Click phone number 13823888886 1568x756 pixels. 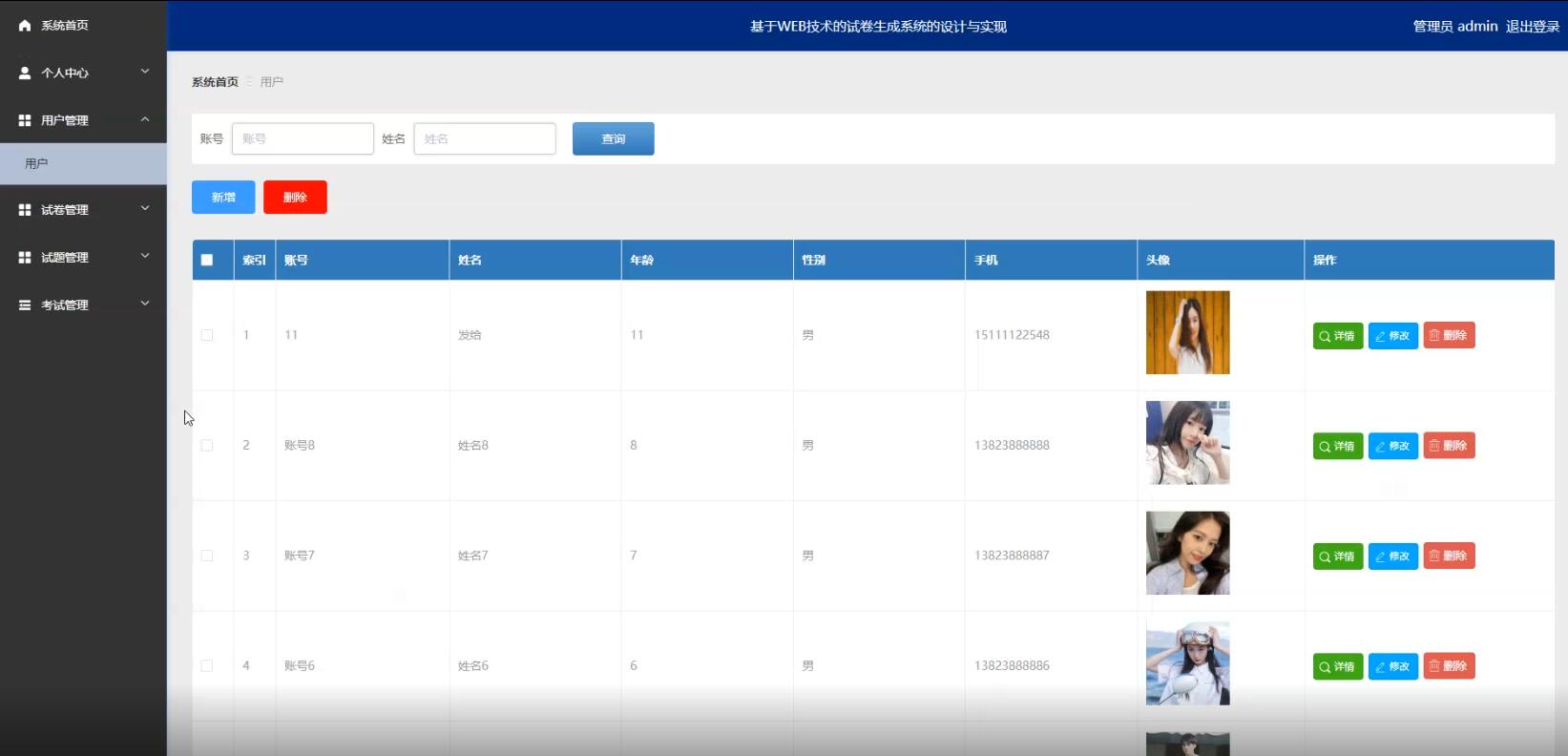click(1012, 666)
